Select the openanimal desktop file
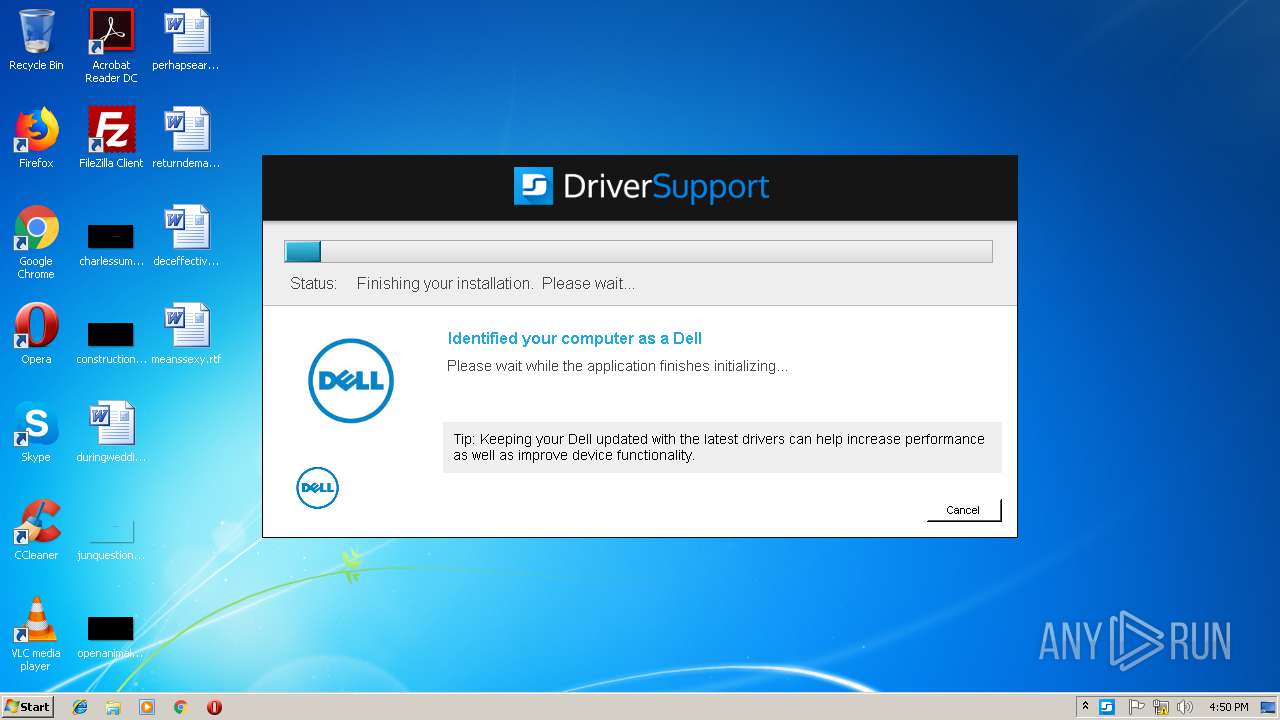This screenshot has width=1280, height=720. coord(111,637)
